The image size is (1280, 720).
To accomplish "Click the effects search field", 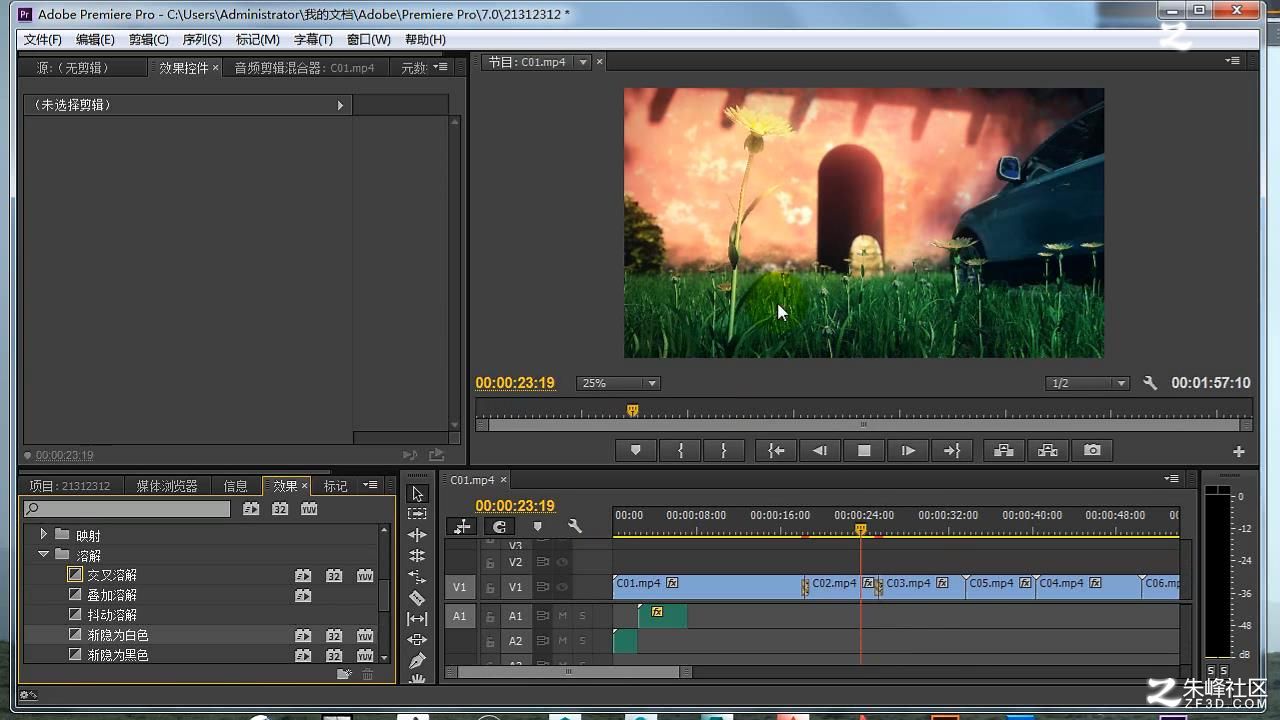I will (x=127, y=509).
